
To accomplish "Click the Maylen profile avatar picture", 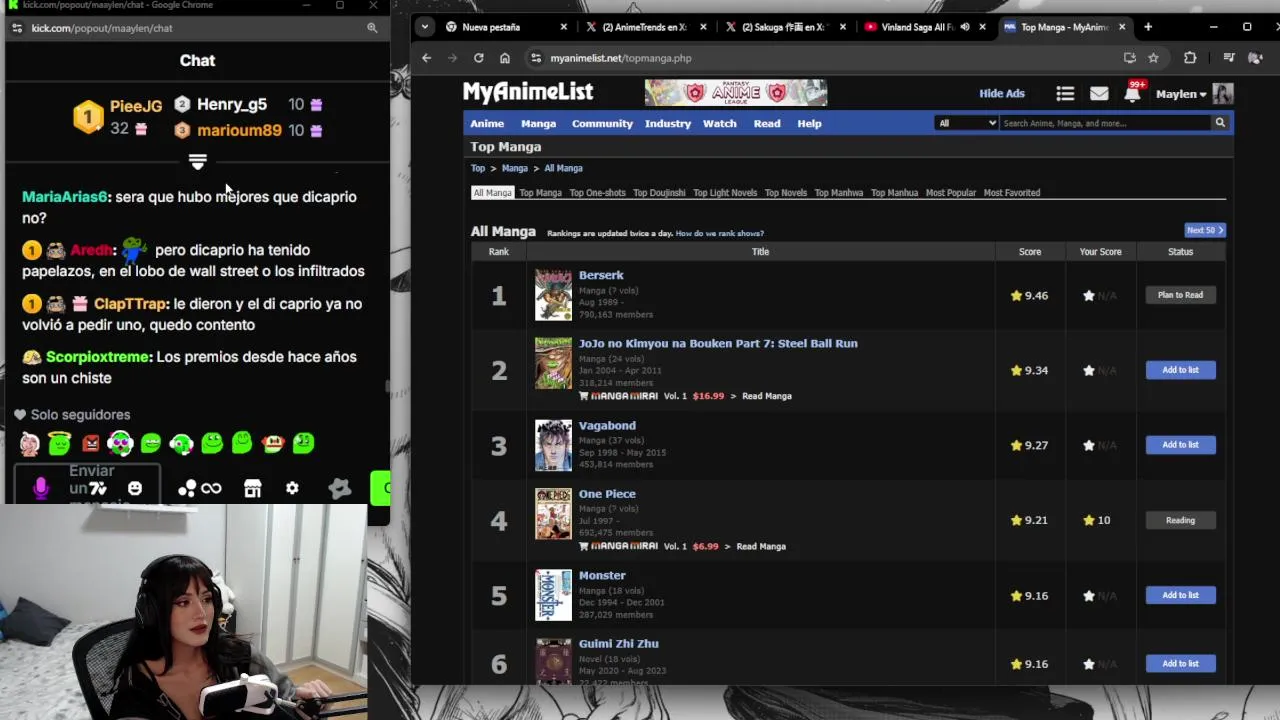I will pyautogui.click(x=1223, y=94).
